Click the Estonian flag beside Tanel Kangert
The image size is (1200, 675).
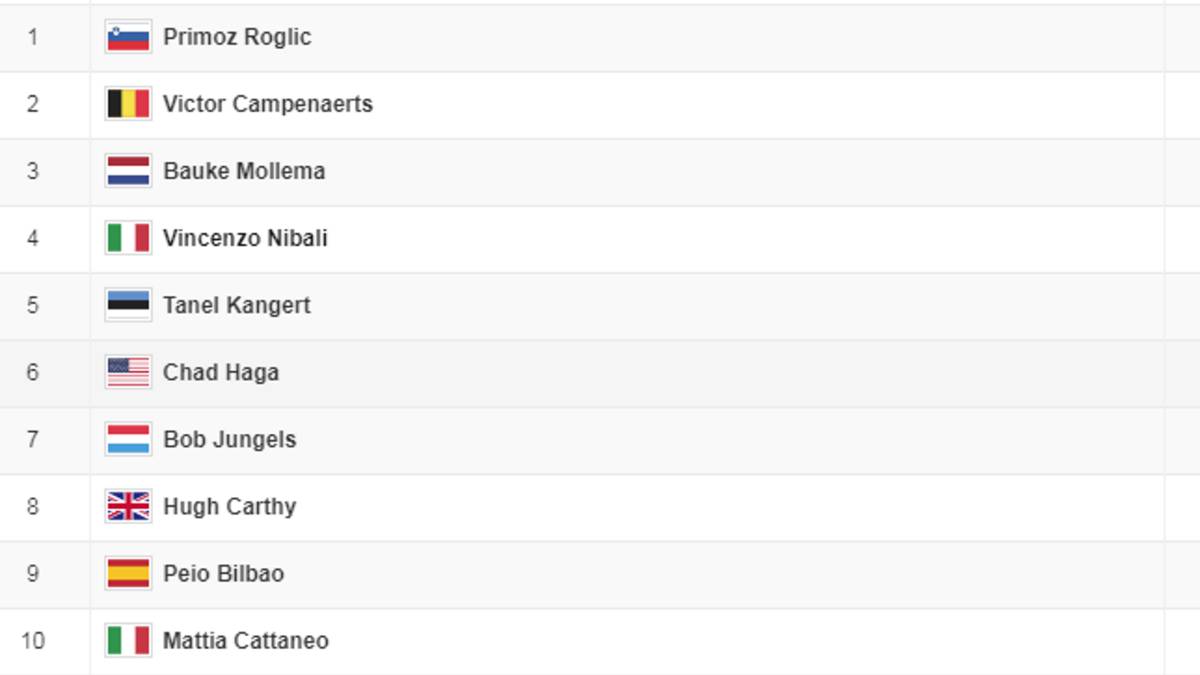pyautogui.click(x=128, y=305)
